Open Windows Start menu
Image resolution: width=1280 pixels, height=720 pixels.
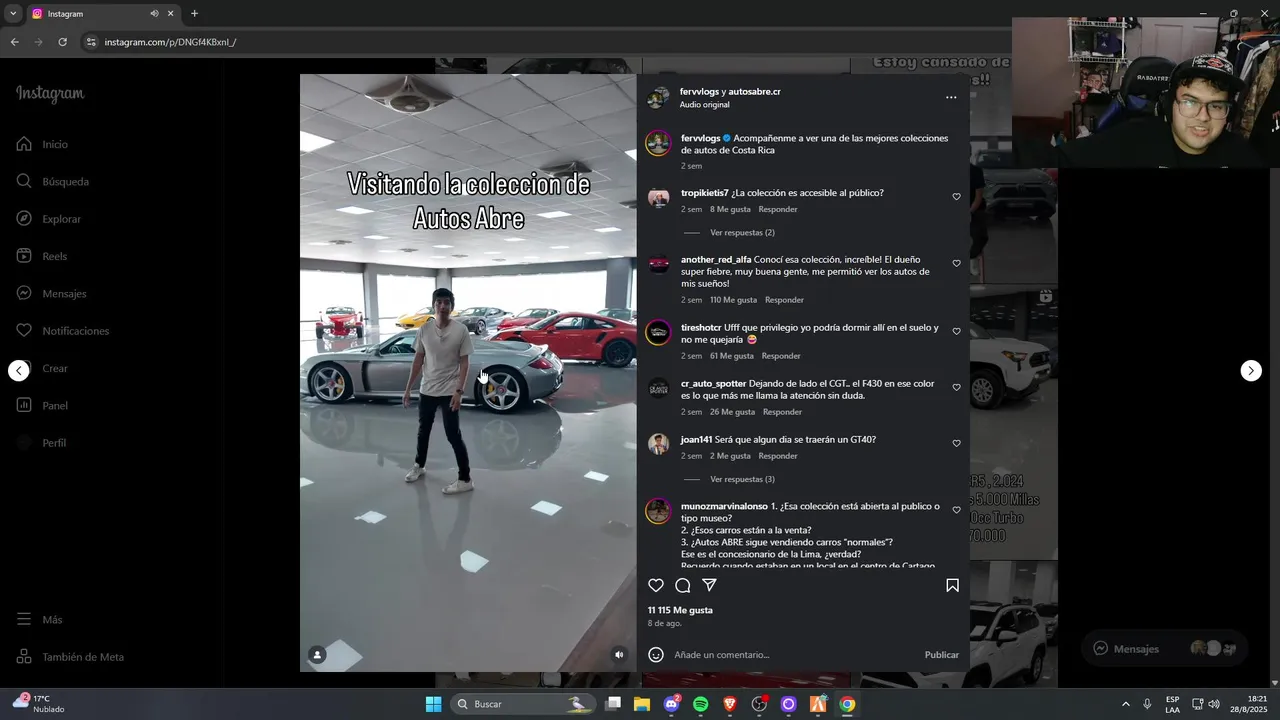(433, 704)
